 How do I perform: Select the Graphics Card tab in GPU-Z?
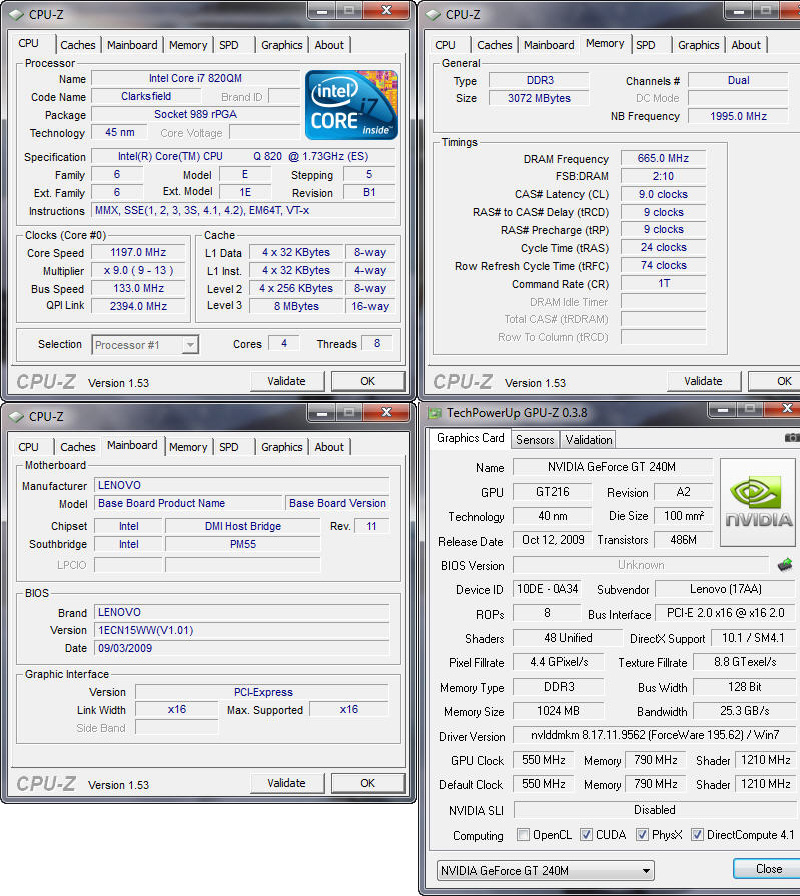pyautogui.click(x=470, y=438)
